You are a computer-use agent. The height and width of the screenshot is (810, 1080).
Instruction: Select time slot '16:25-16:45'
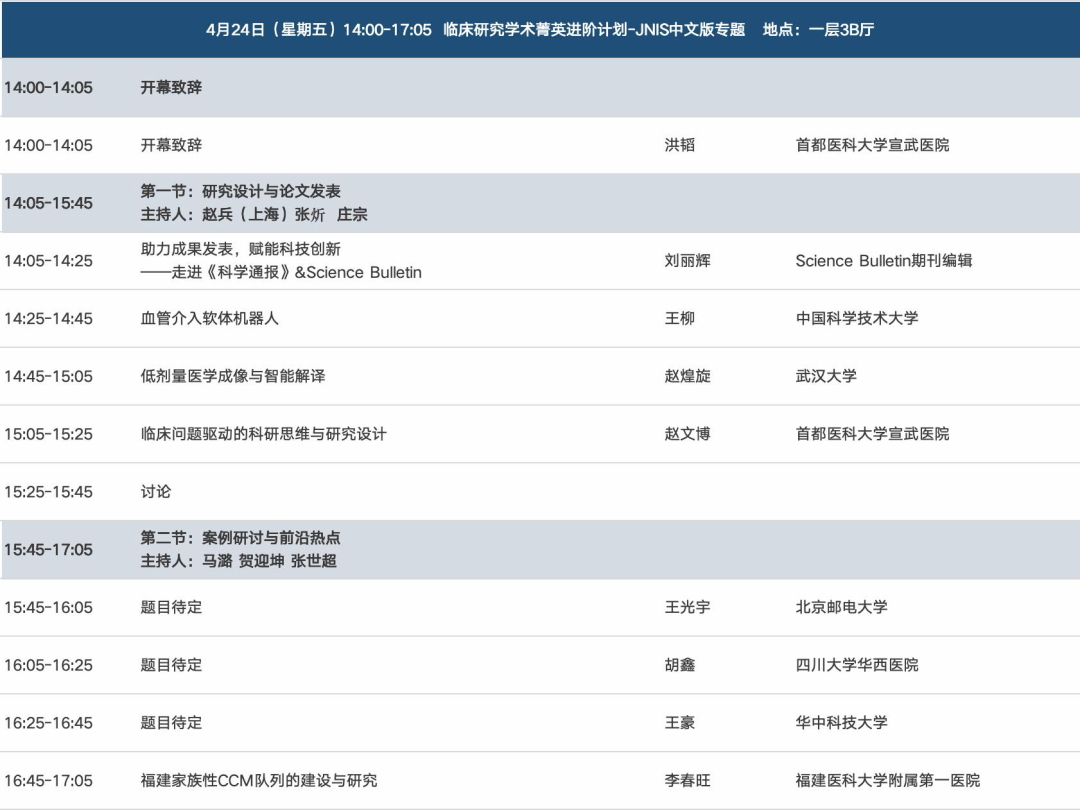click(48, 723)
